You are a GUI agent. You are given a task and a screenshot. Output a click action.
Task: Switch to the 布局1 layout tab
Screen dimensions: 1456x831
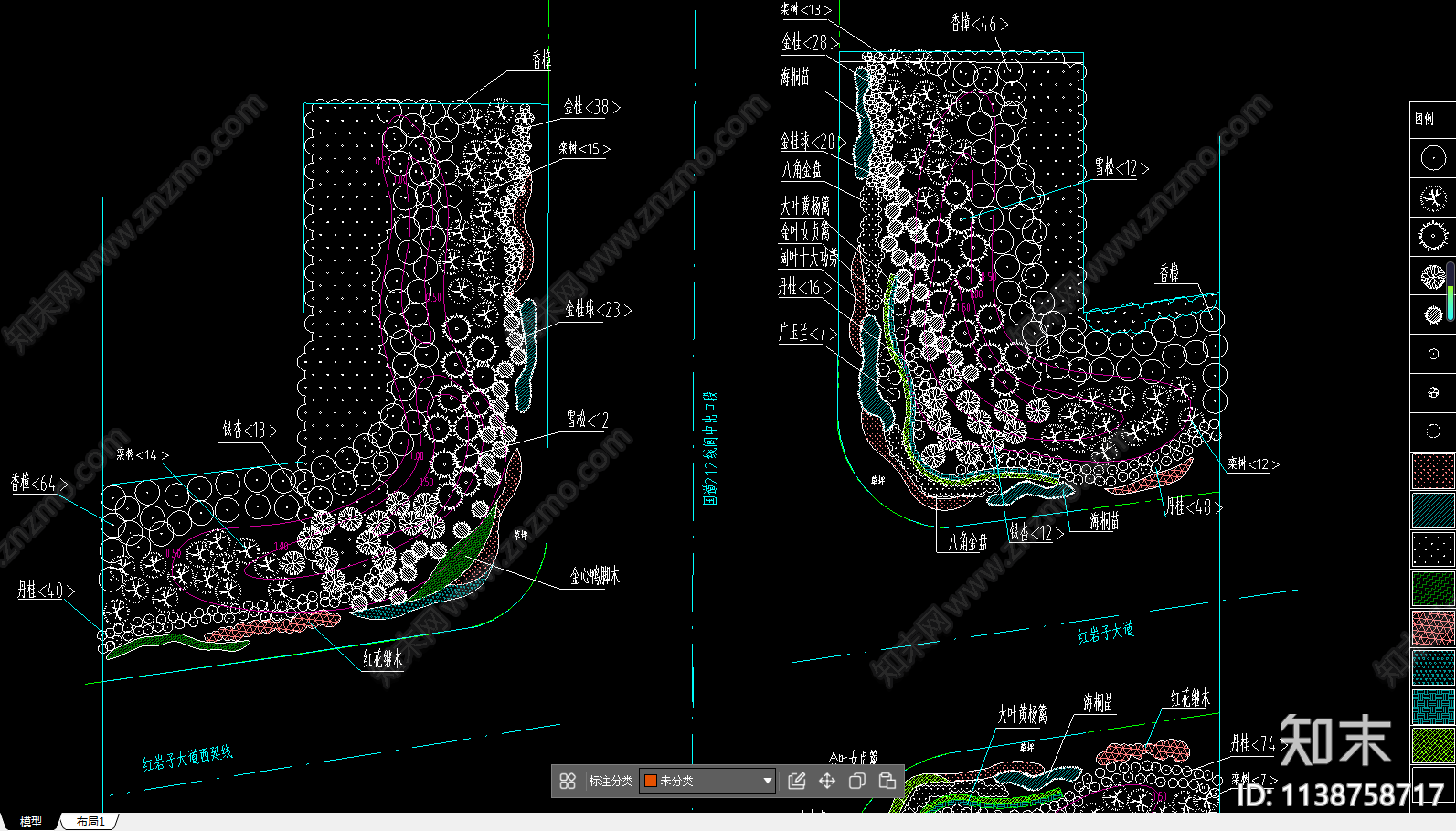coord(90,822)
